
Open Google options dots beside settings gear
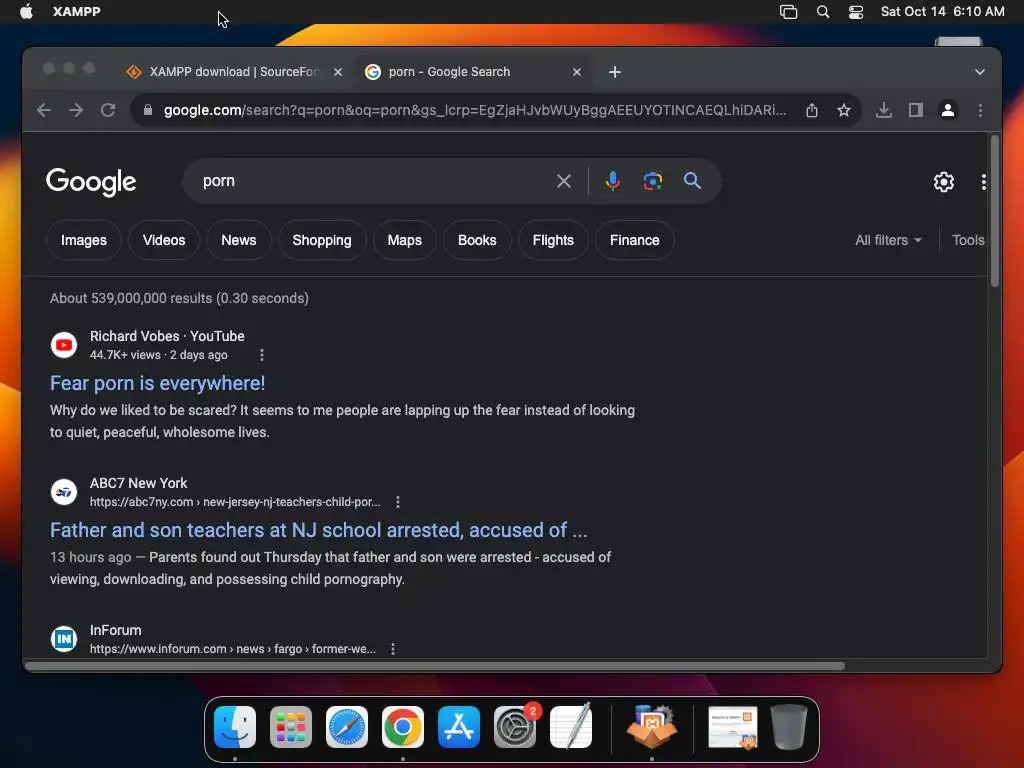pyautogui.click(x=983, y=182)
